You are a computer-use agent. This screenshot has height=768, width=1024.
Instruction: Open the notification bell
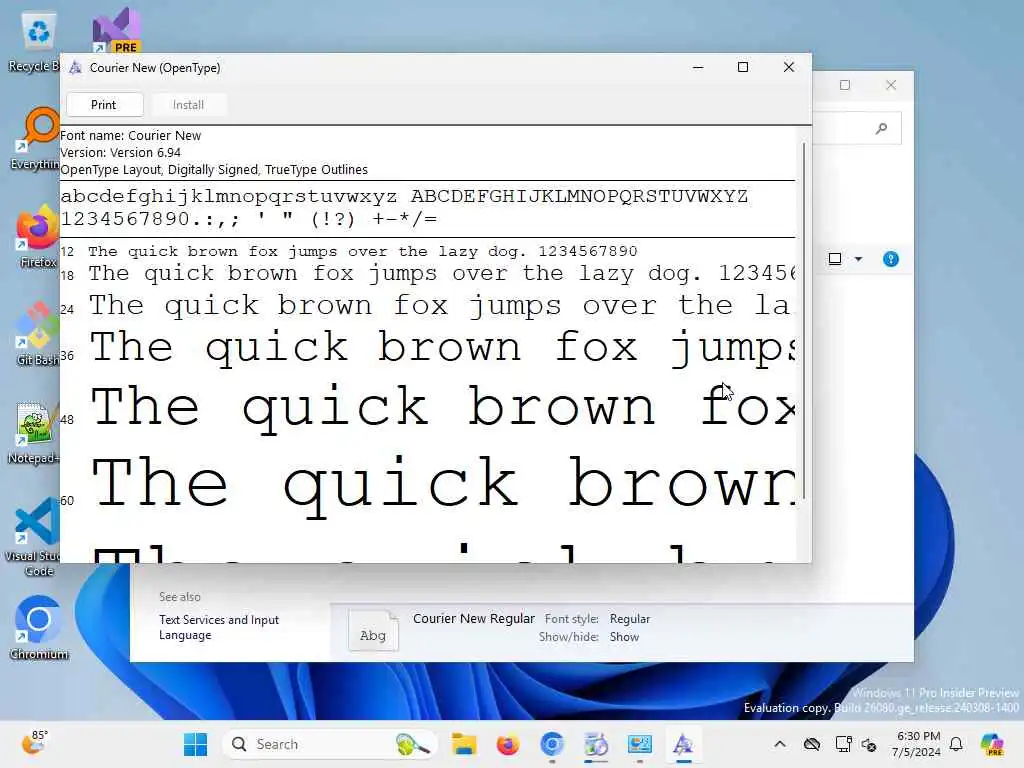(x=956, y=744)
